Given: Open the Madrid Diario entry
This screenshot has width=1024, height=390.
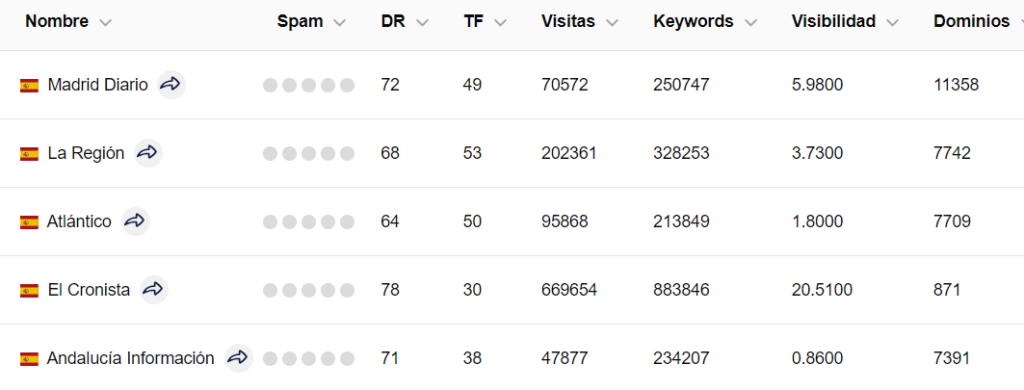Looking at the screenshot, I should 98,85.
